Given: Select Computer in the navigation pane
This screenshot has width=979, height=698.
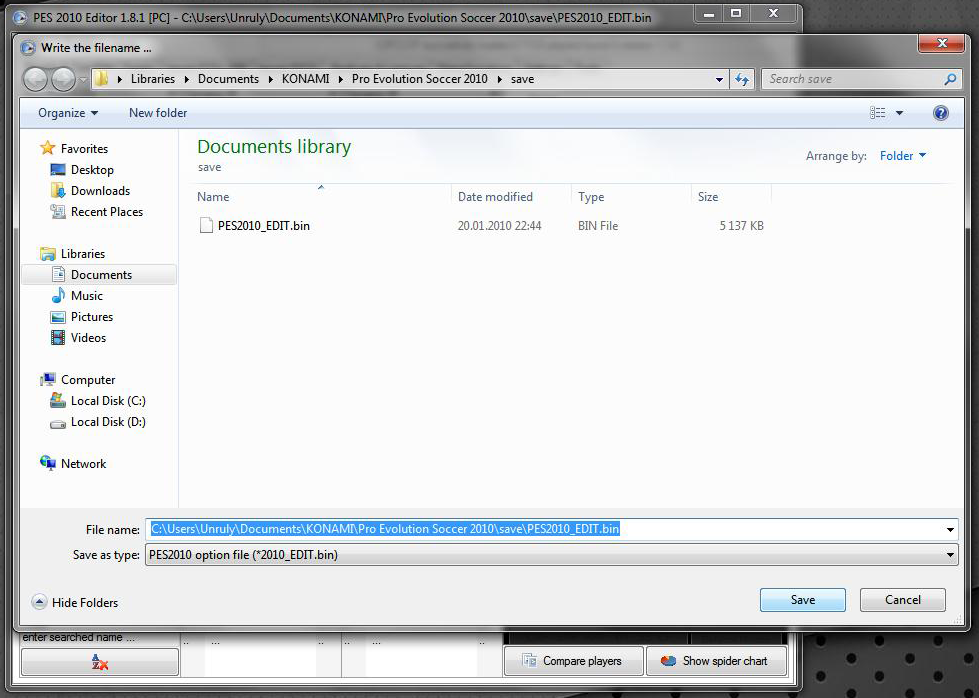Looking at the screenshot, I should coord(87,380).
